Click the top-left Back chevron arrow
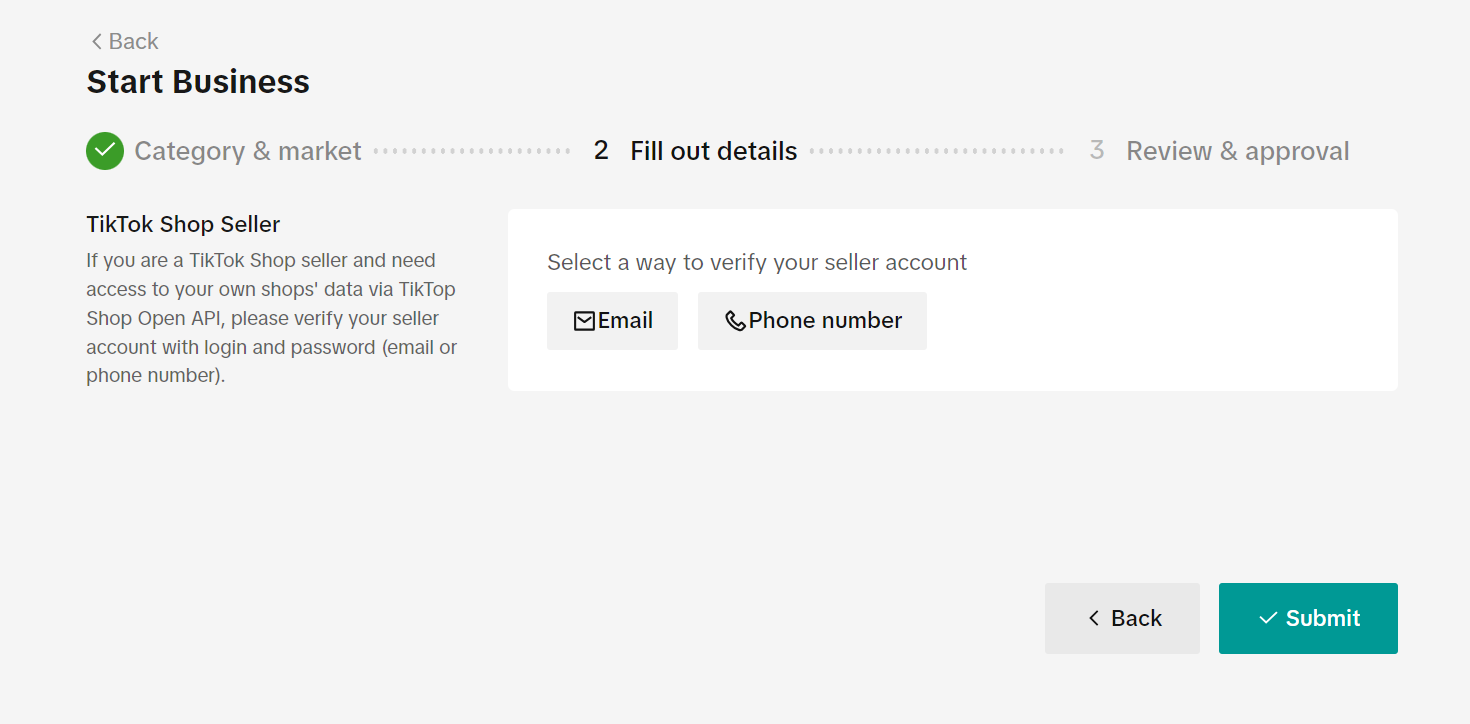Image resolution: width=1470 pixels, height=724 pixels. pos(97,41)
